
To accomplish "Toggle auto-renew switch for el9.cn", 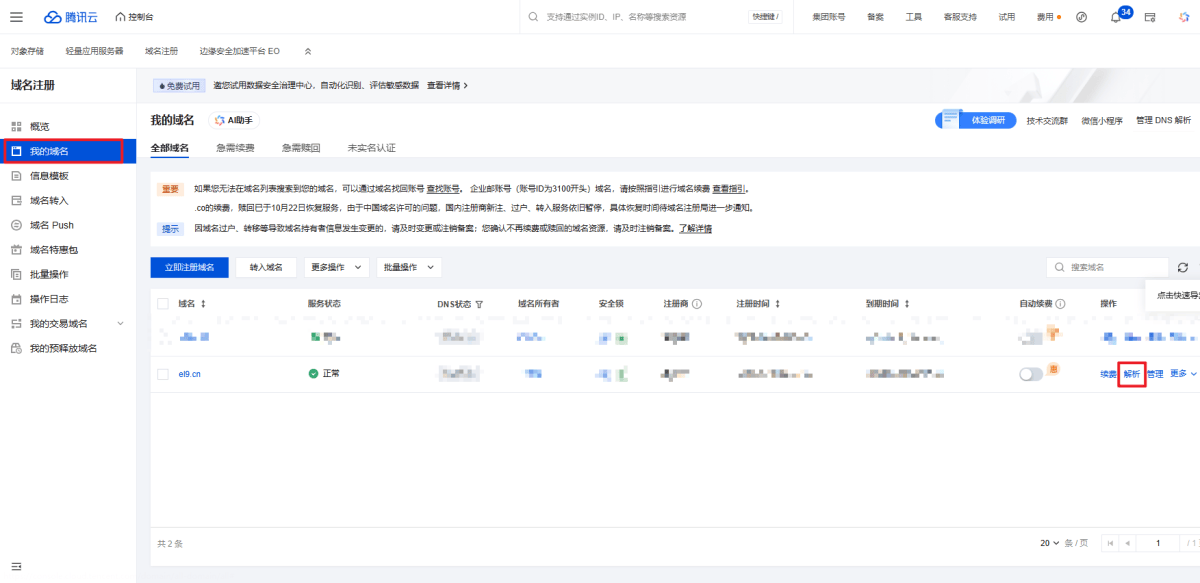I will point(1030,374).
